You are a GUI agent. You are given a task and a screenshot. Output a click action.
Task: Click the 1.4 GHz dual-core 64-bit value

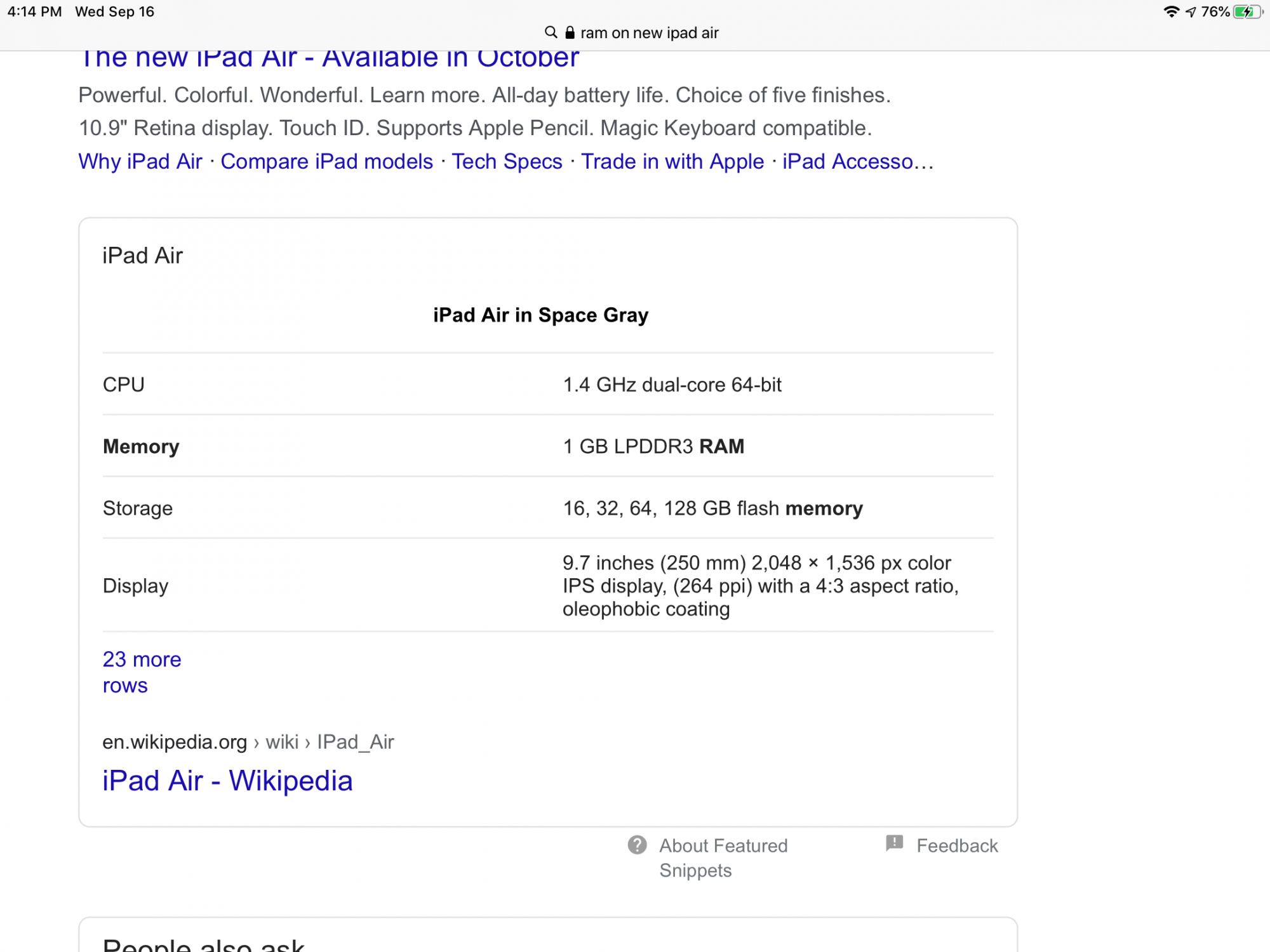tap(672, 385)
